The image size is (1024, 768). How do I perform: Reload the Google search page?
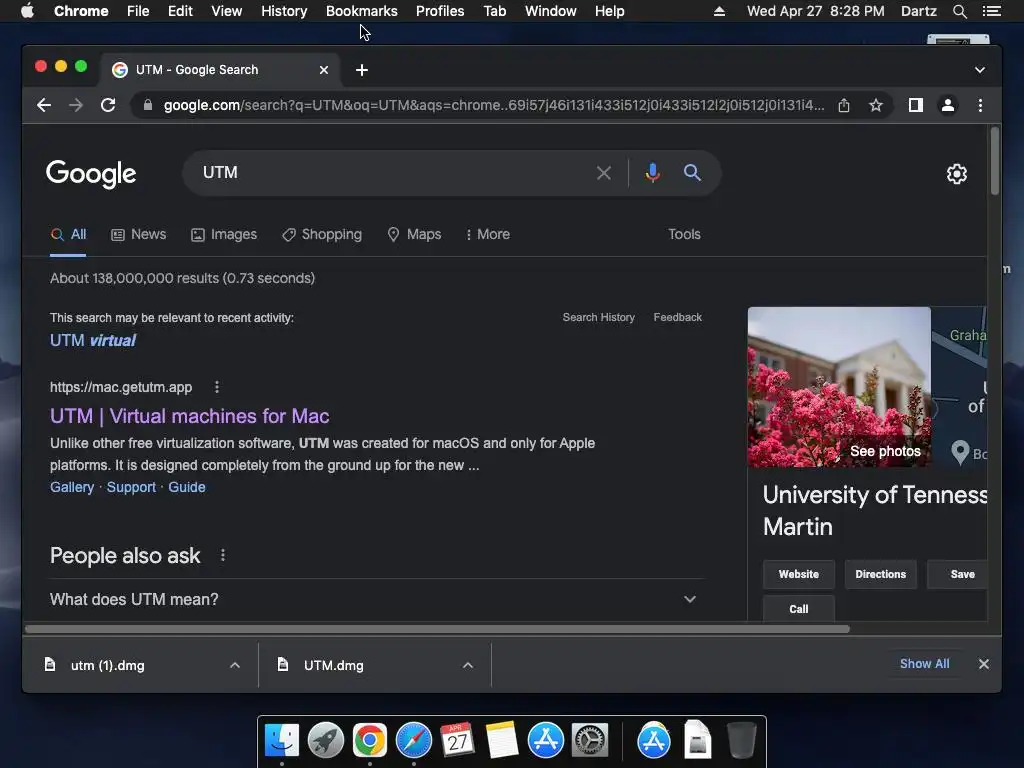pyautogui.click(x=108, y=105)
